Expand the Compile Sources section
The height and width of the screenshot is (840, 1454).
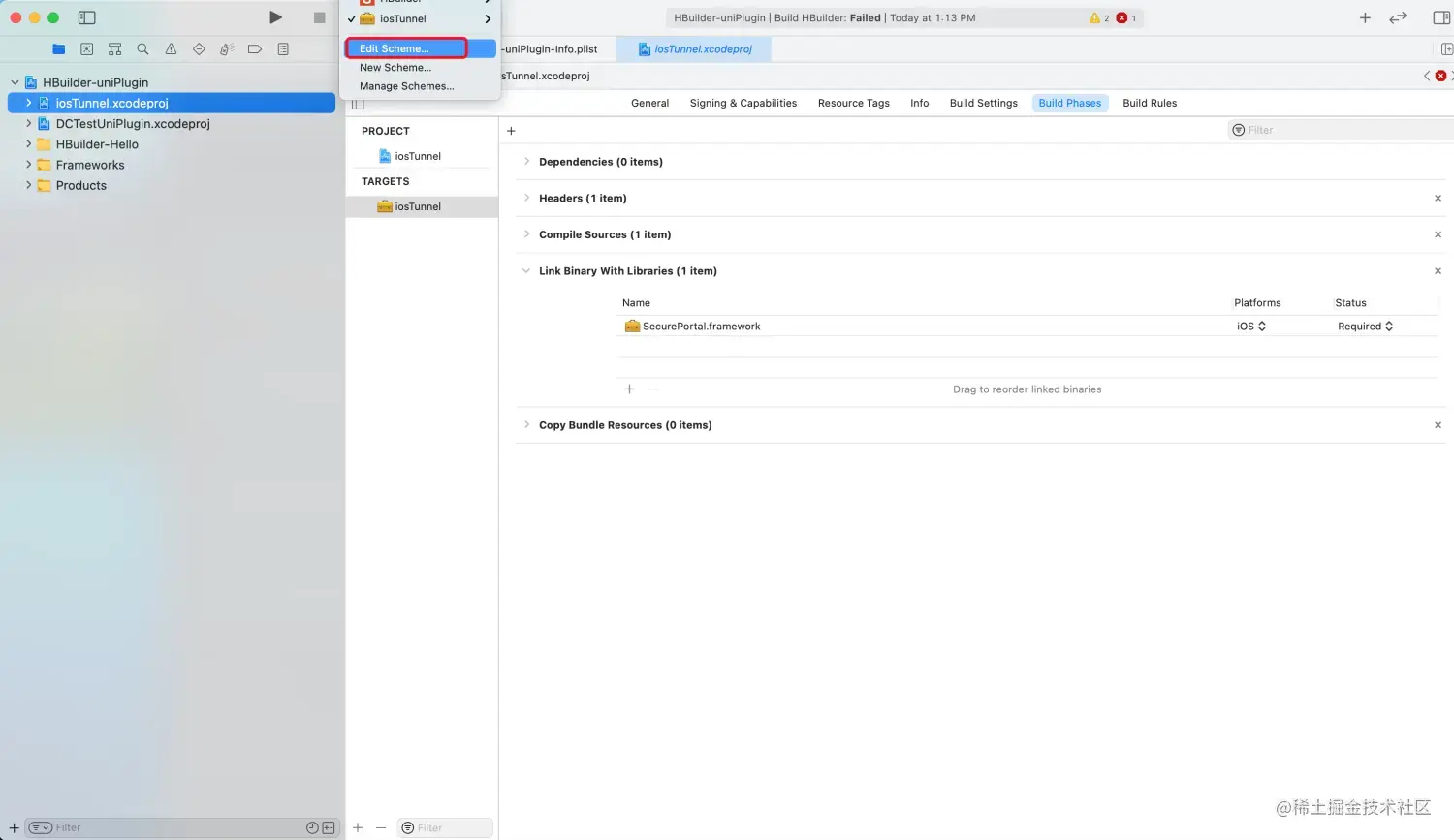point(526,234)
